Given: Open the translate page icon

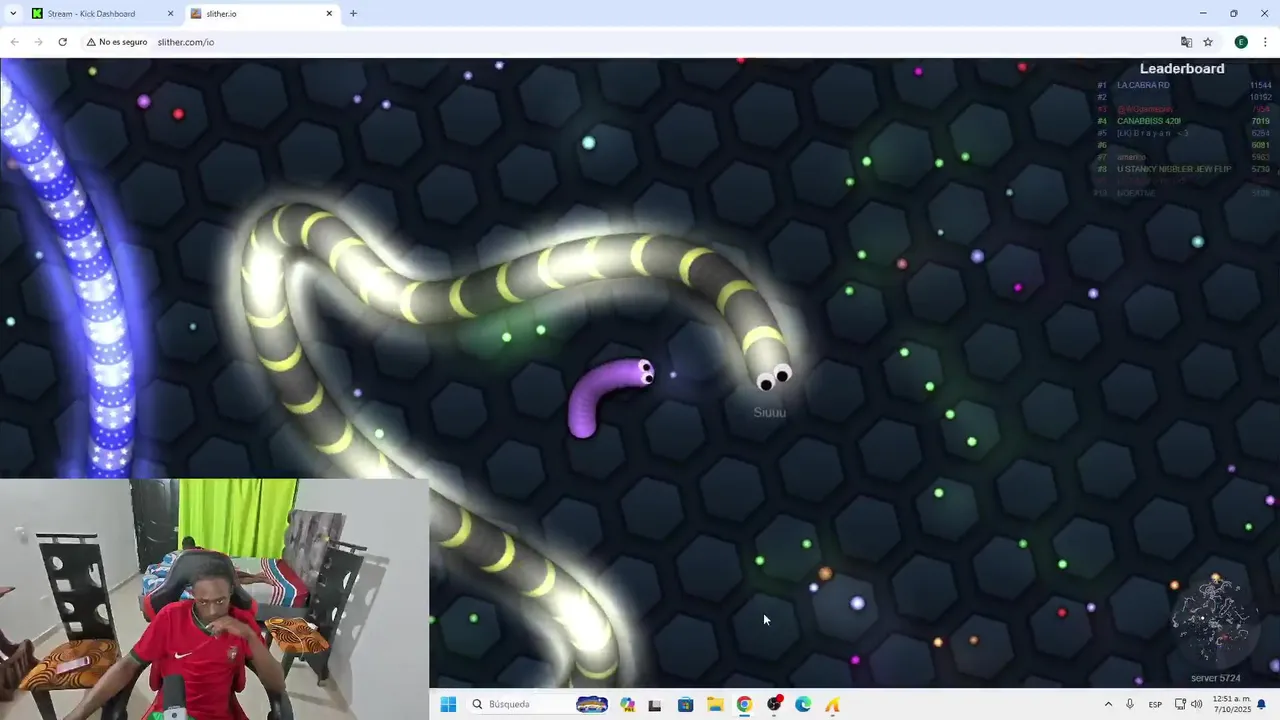Looking at the screenshot, I should click(x=1186, y=42).
